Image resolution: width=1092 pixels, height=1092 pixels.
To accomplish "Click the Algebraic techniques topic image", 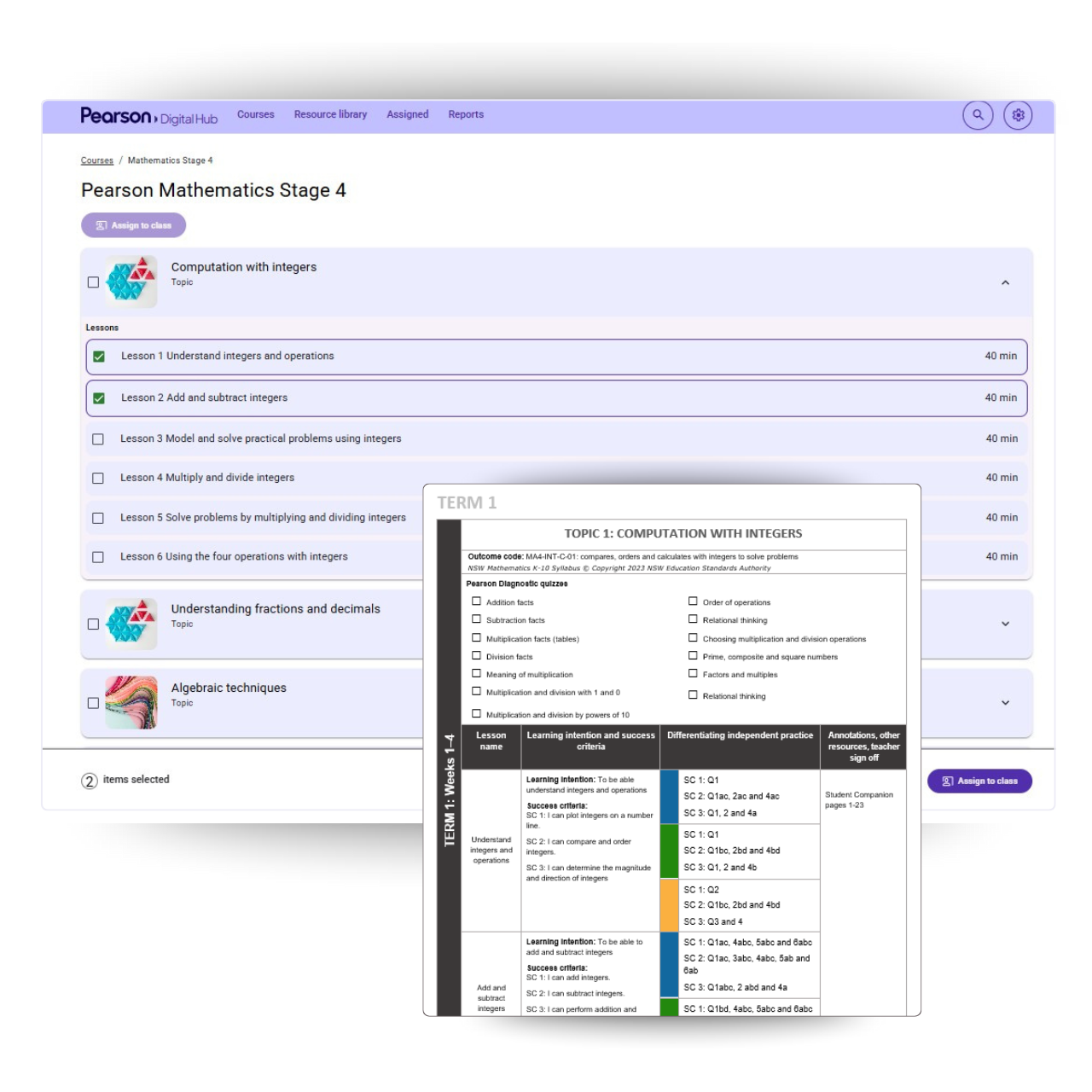I will point(131,702).
